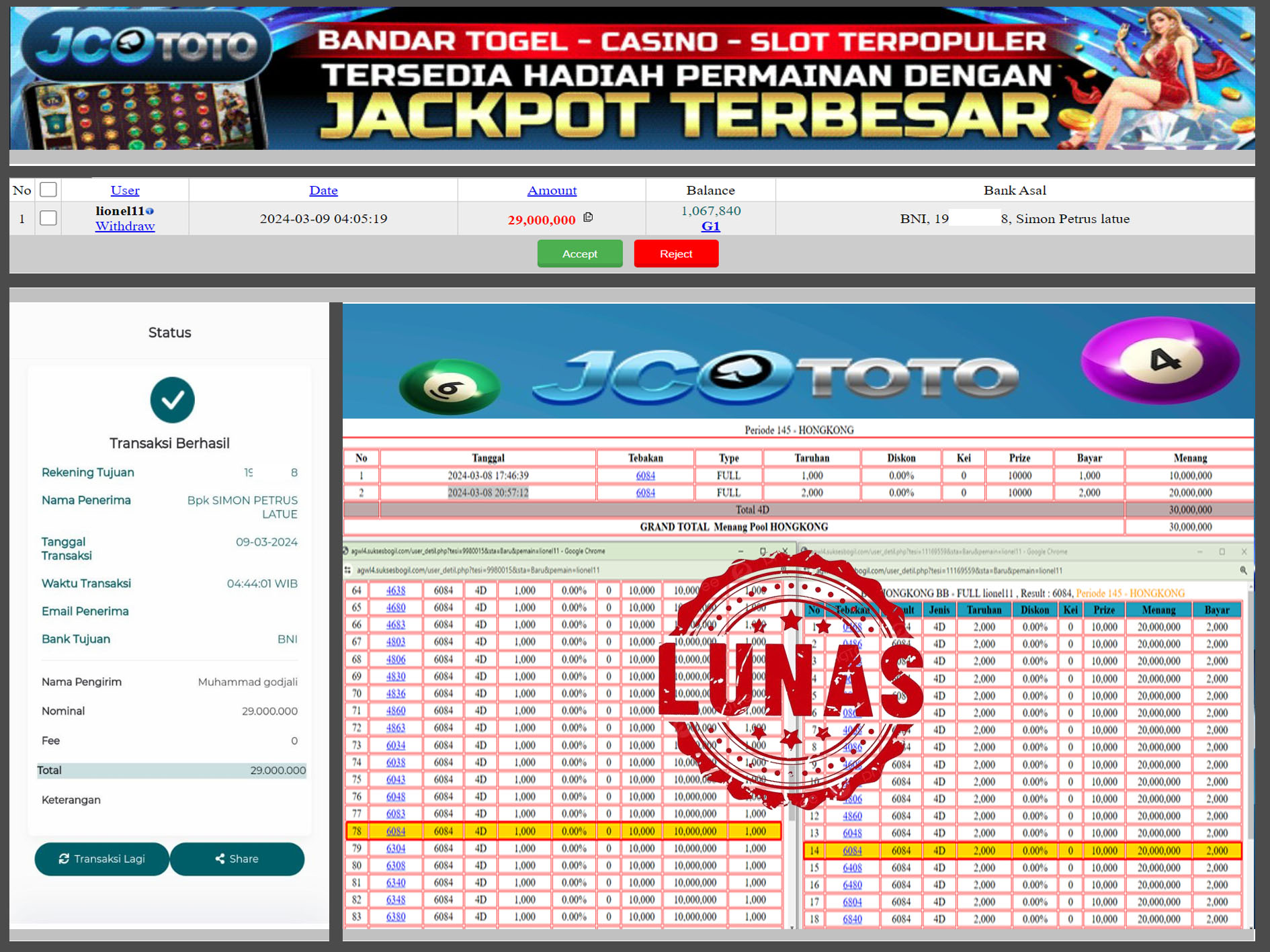Open the 6034 link in row 73

[x=396, y=745]
